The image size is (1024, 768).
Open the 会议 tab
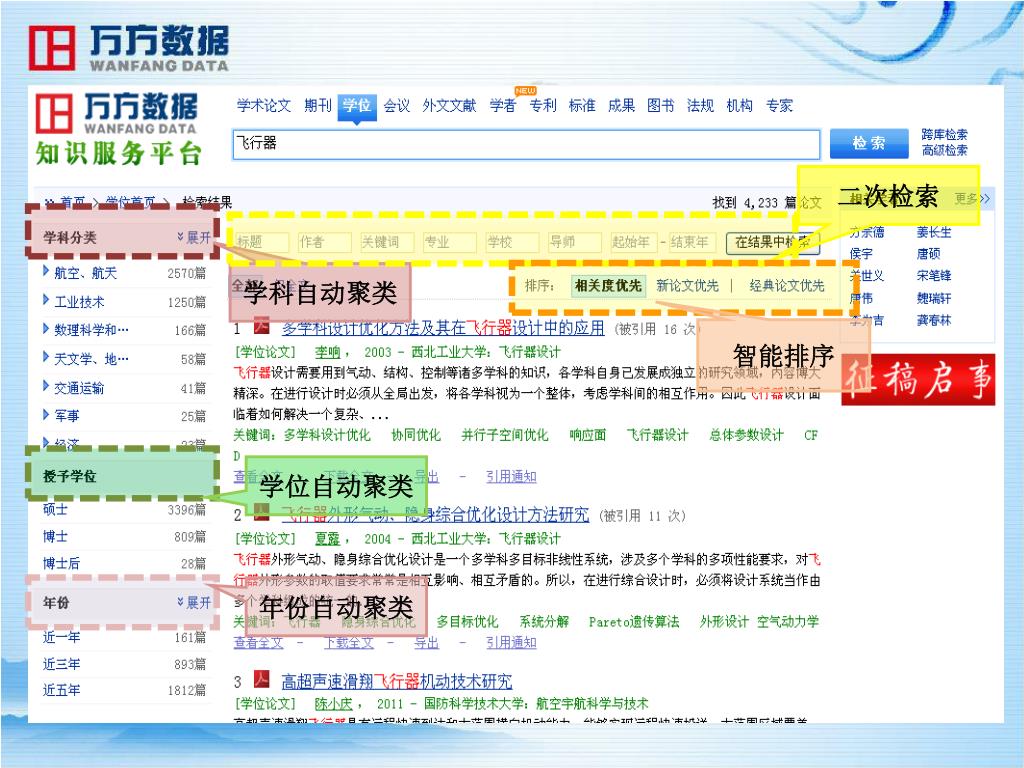396,105
